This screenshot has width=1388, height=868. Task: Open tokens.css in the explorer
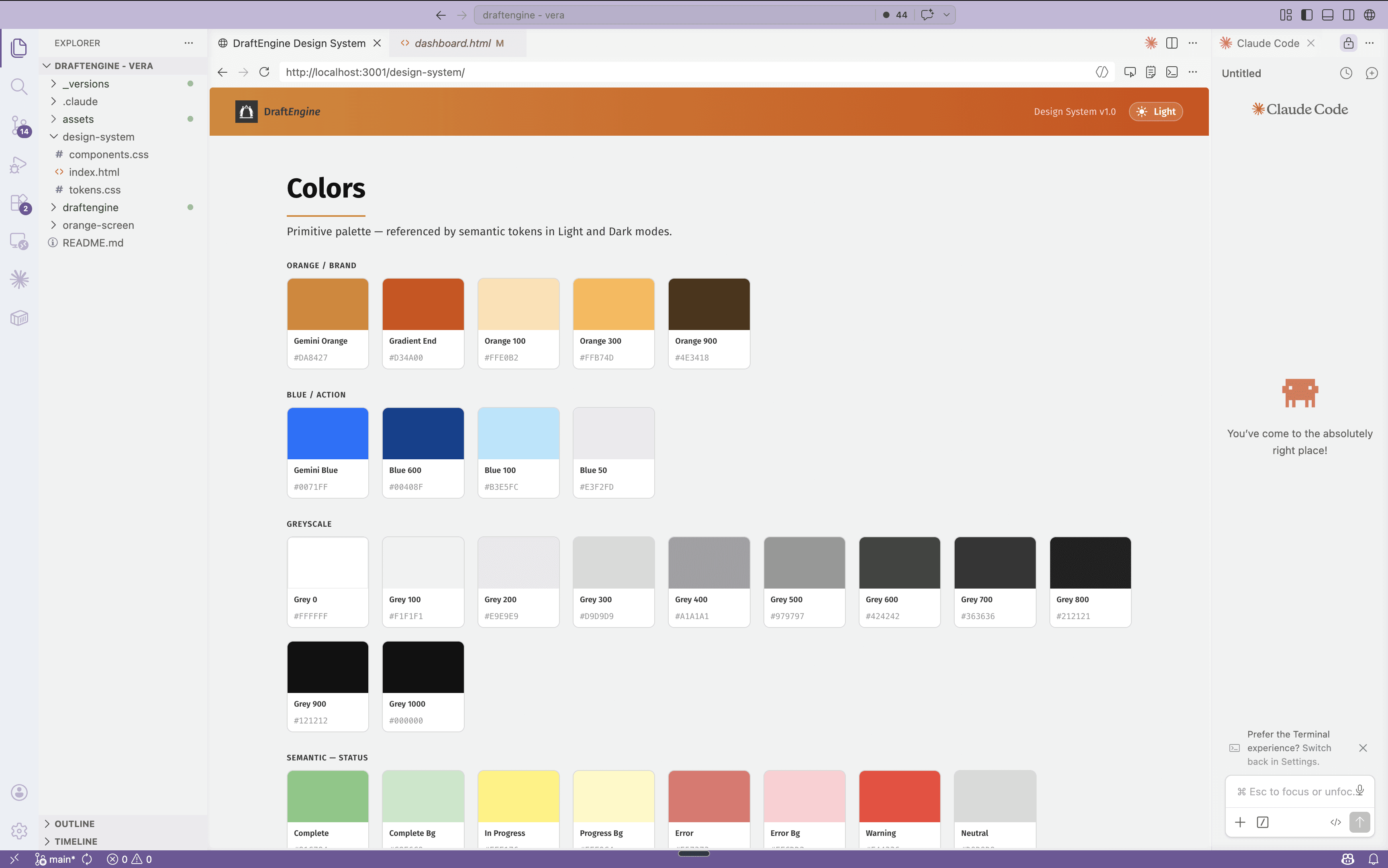(95, 190)
